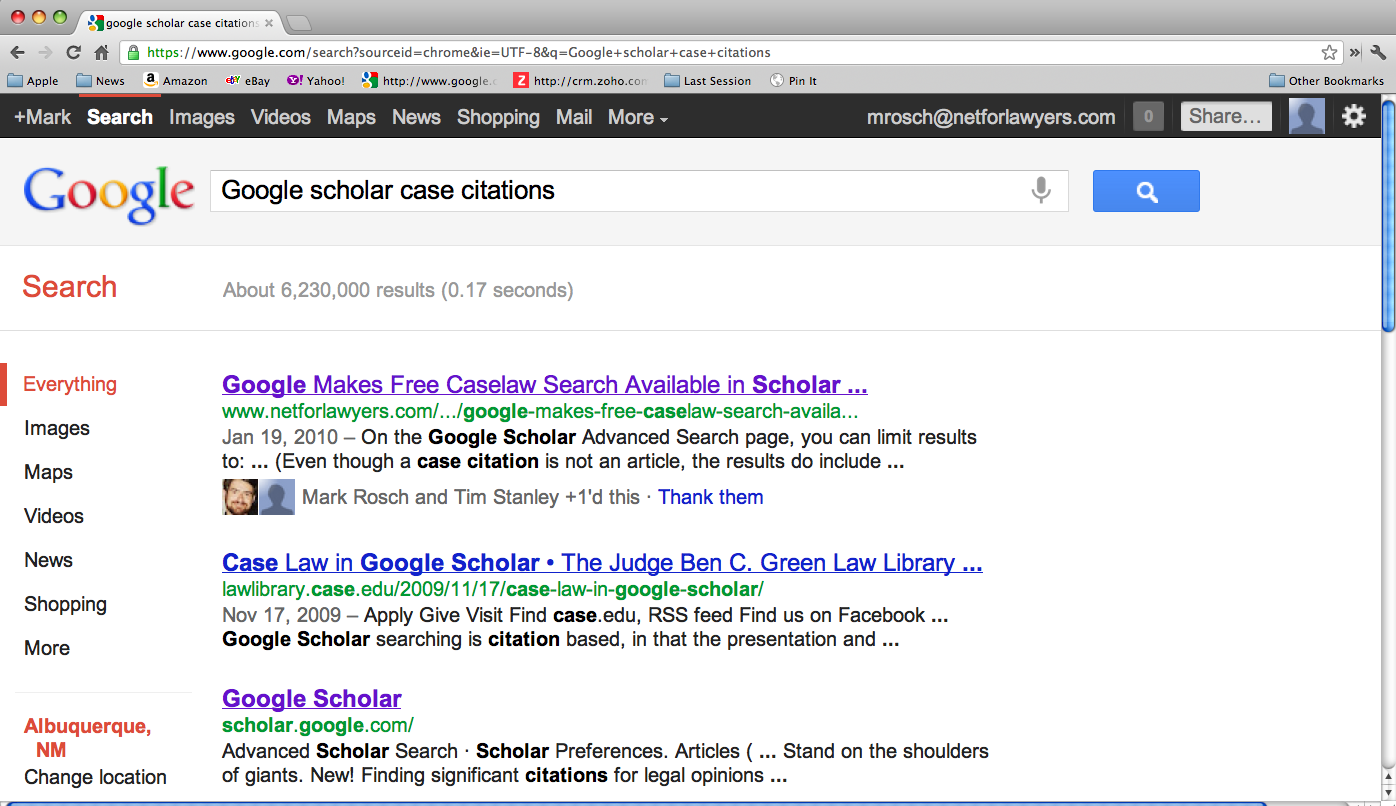This screenshot has height=806, width=1396.
Task: Open the eBay bookmark
Action: click(247, 81)
